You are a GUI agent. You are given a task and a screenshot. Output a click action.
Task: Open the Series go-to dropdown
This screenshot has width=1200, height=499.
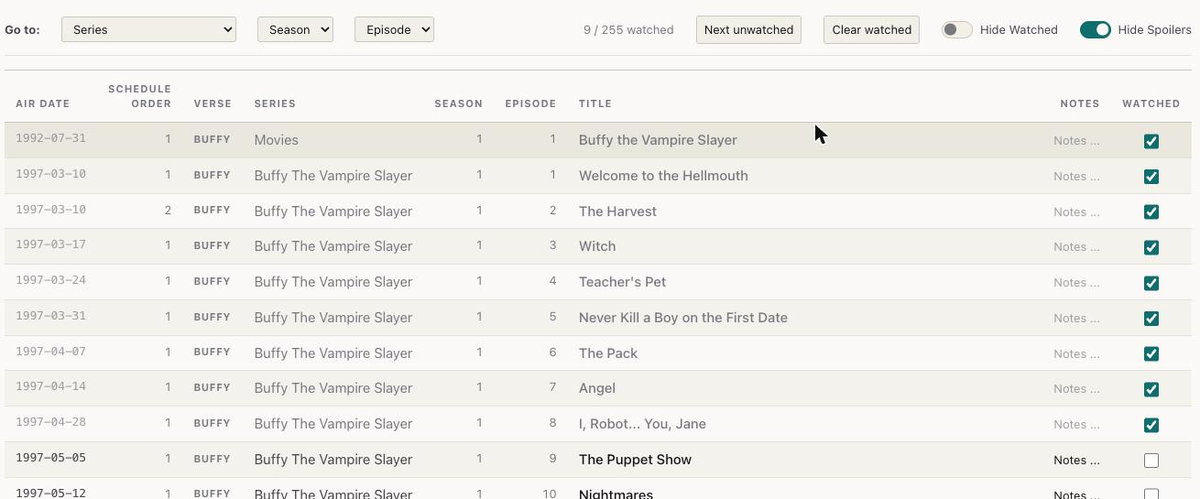pos(149,30)
